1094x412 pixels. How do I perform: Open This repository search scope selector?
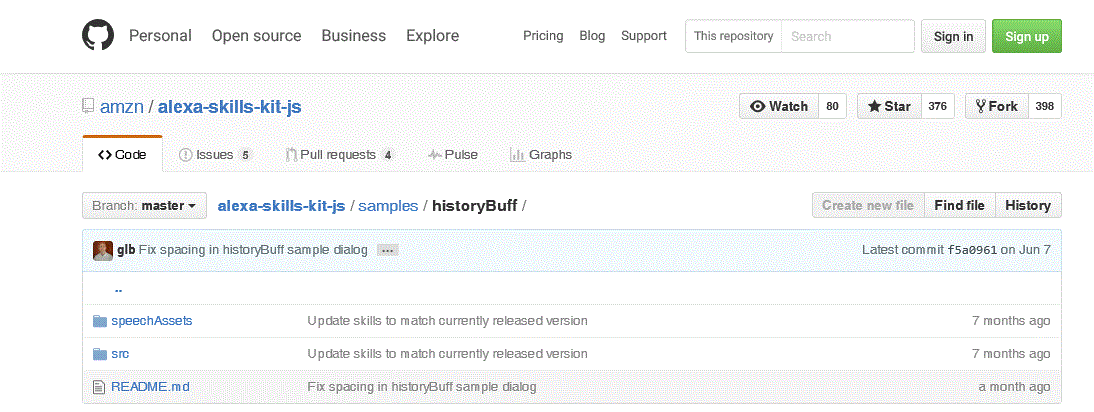[733, 36]
